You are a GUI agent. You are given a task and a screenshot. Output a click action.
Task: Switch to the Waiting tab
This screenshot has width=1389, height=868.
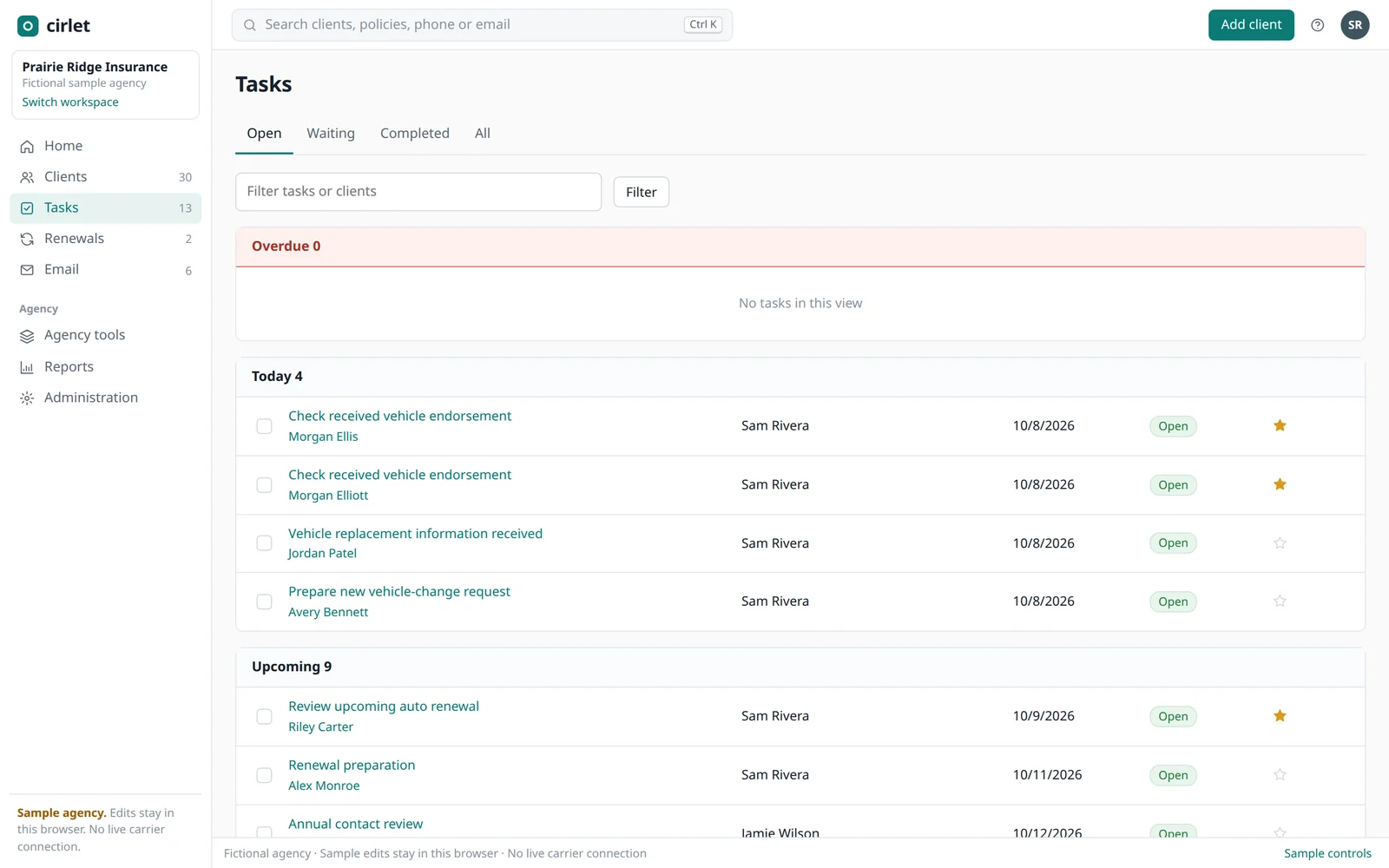pyautogui.click(x=331, y=134)
